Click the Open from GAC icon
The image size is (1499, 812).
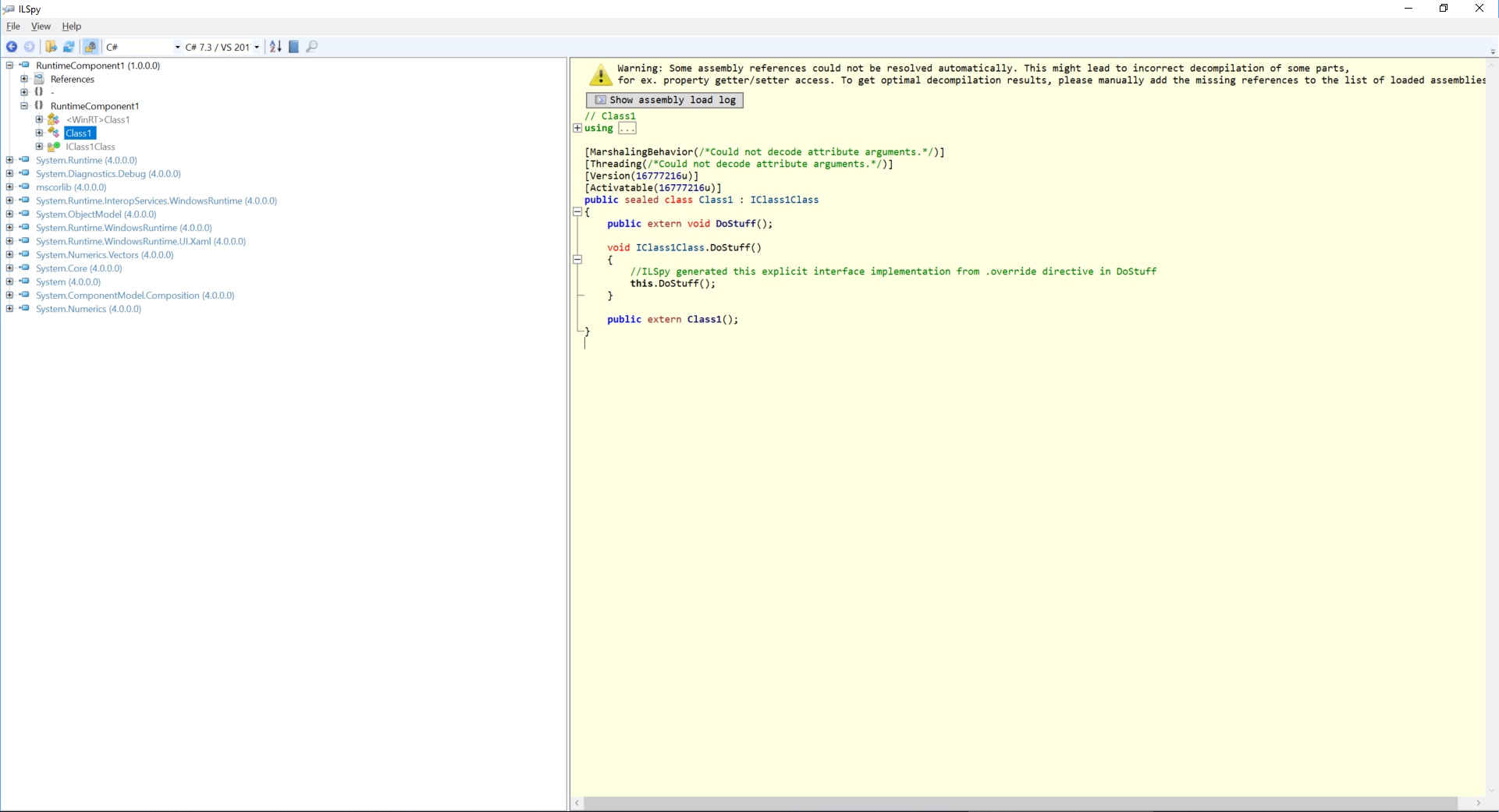coord(90,47)
